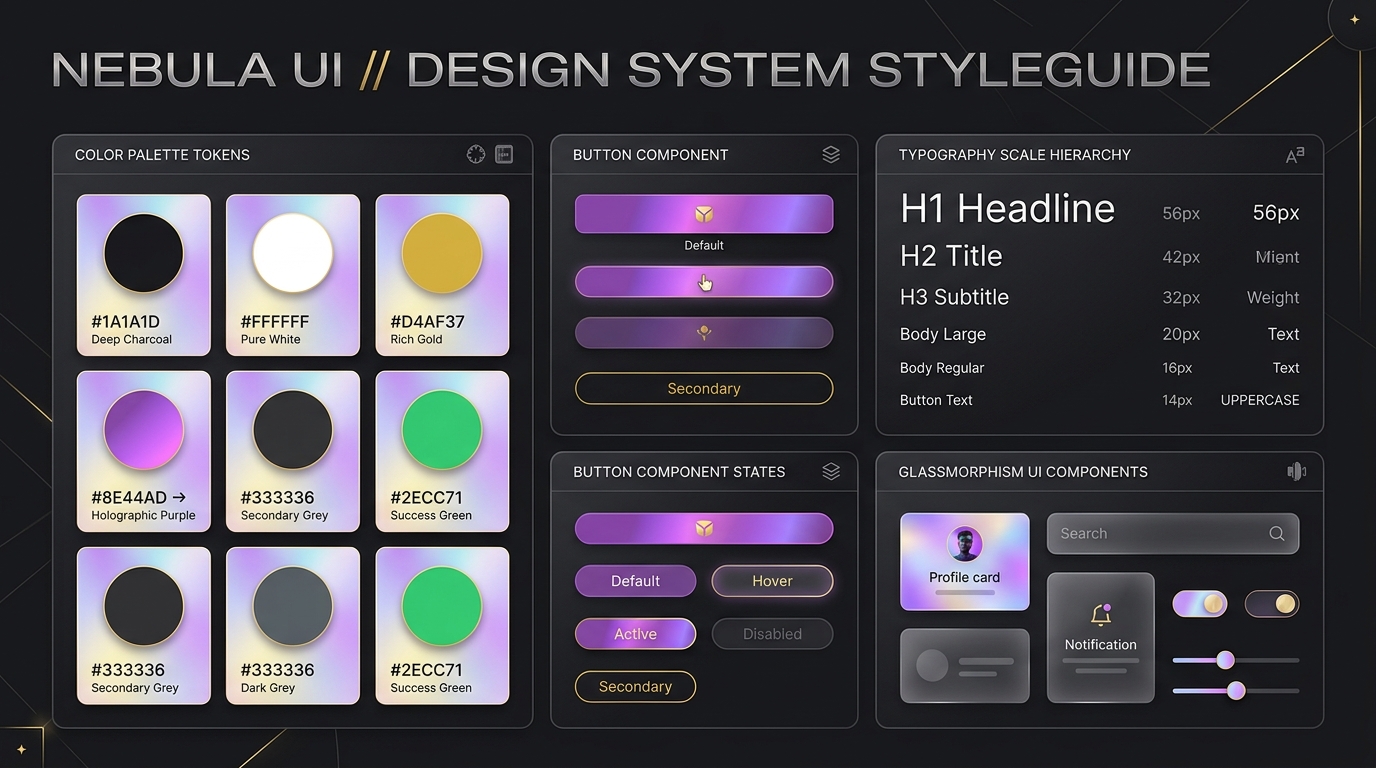Select the Dark Grey #333336 swatch

(293, 626)
